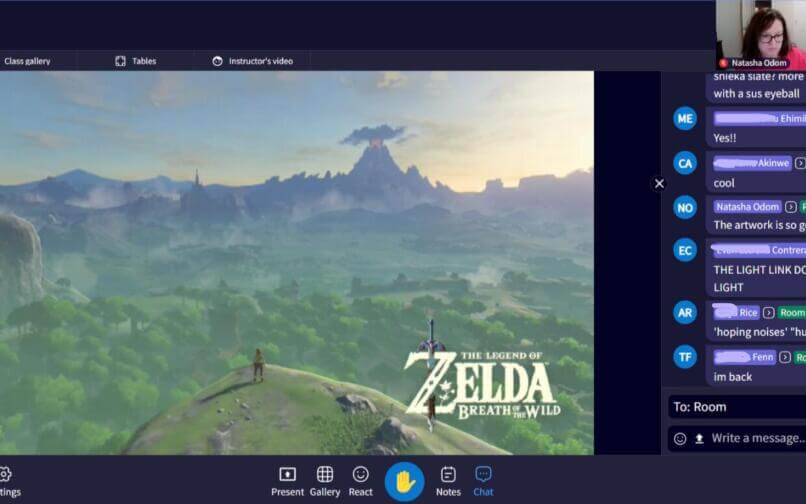Click the 'hoping noises' chat message
The image size is (806, 504).
(x=759, y=332)
